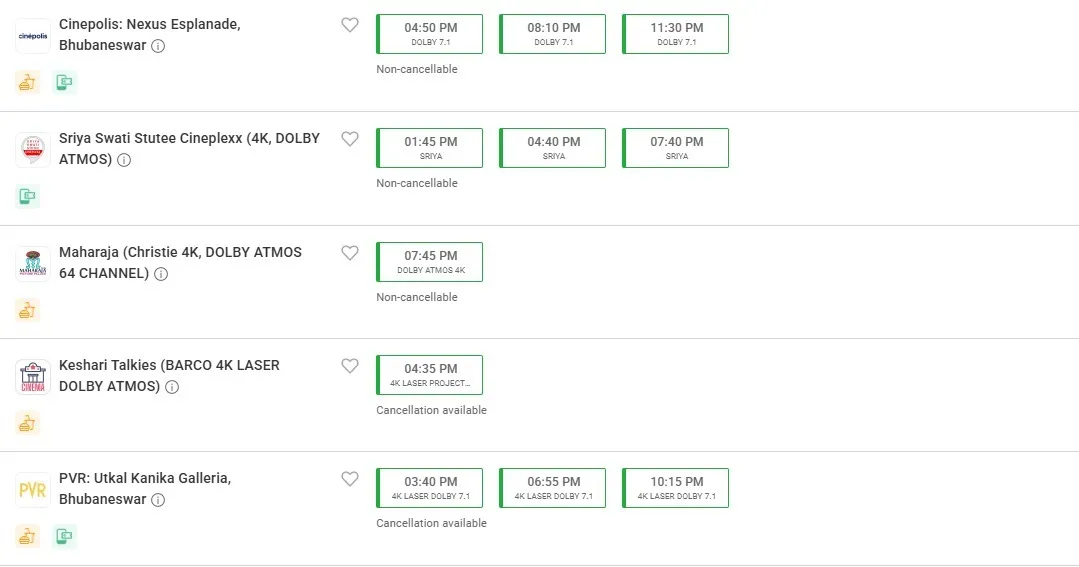Toggle the heart for Sriya Swati Stutee Cineplexx
Image resolution: width=1079 pixels, height=567 pixels.
[x=350, y=139]
